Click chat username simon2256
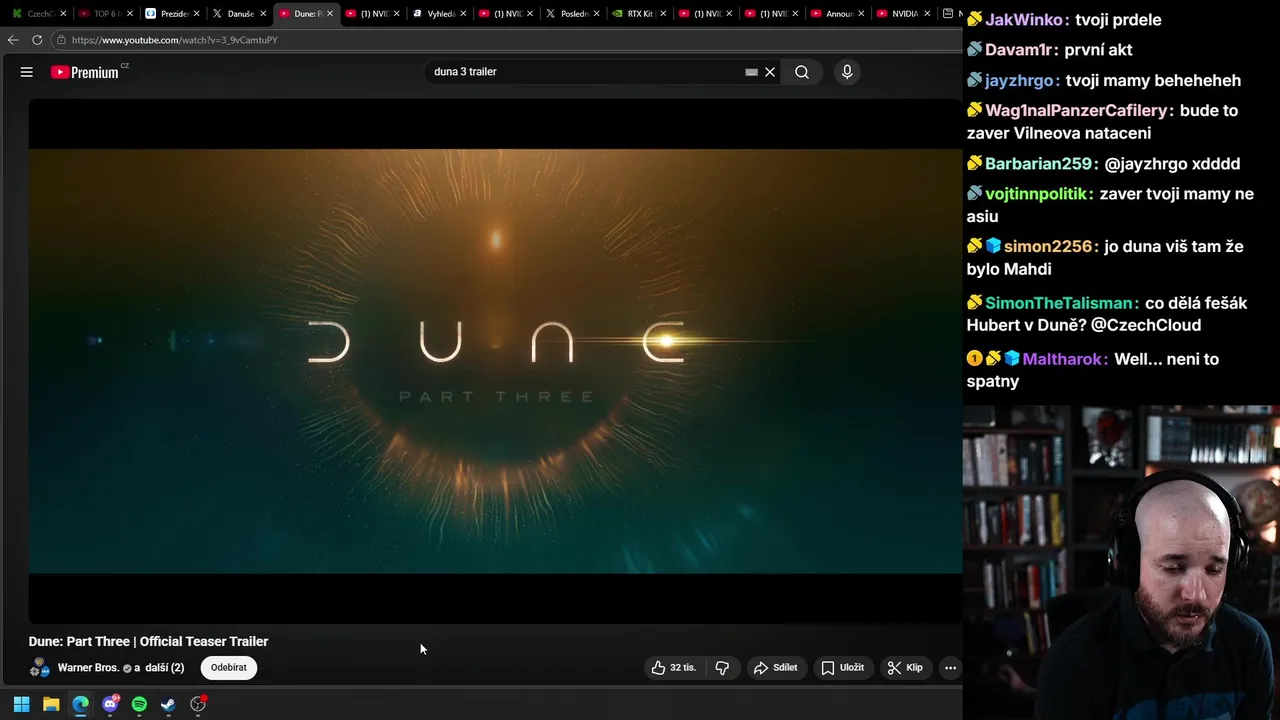 (x=1048, y=246)
